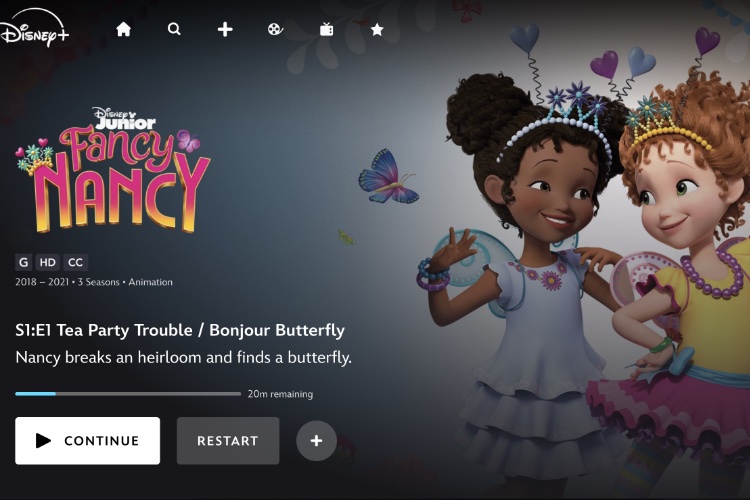Open the Search magnifier icon

click(174, 29)
